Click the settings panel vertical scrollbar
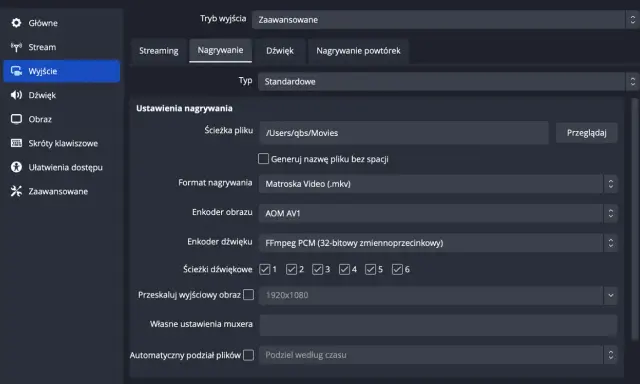The image size is (640, 384). pyautogui.click(x=634, y=219)
